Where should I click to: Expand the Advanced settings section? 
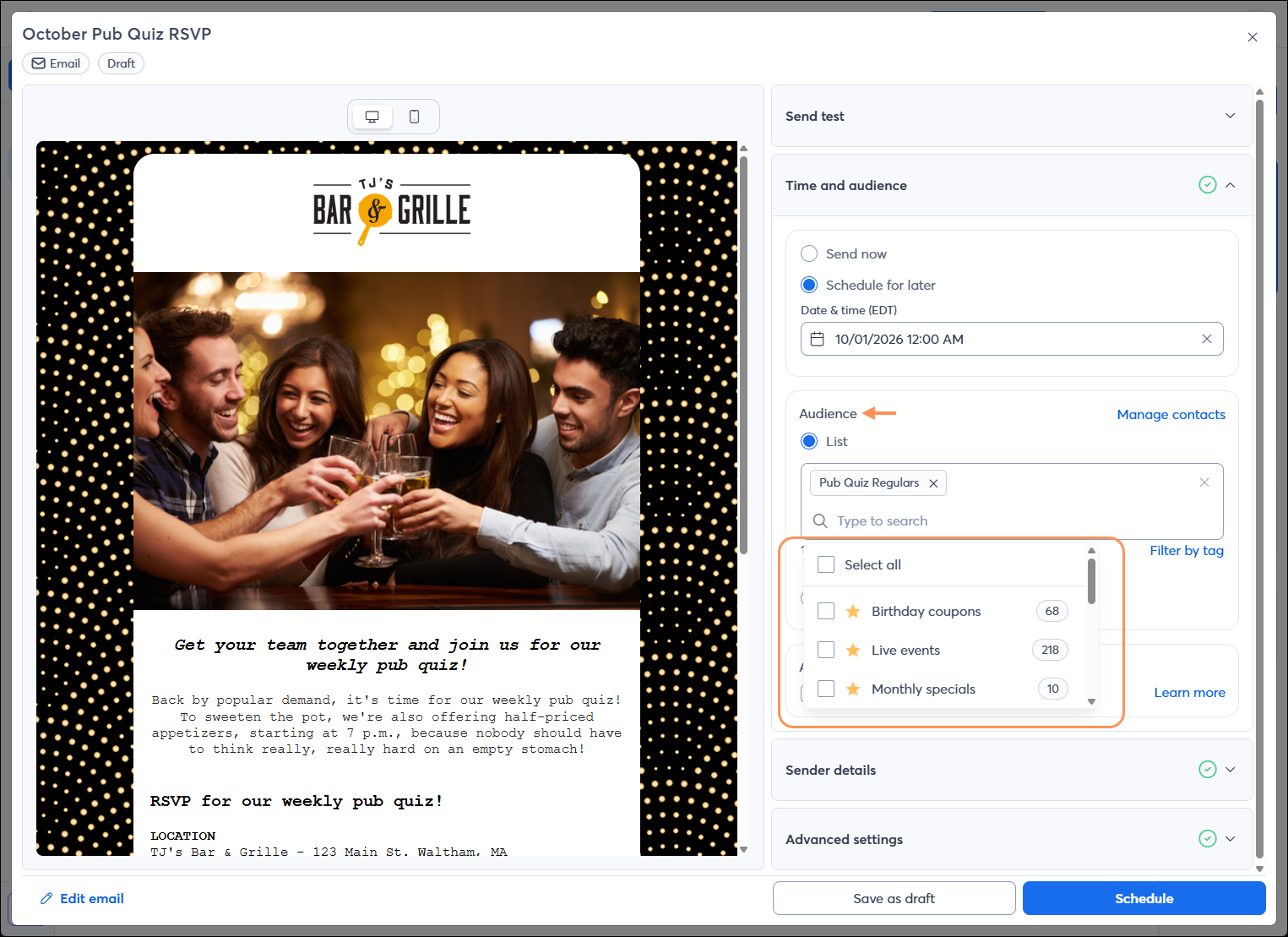[x=1230, y=838]
